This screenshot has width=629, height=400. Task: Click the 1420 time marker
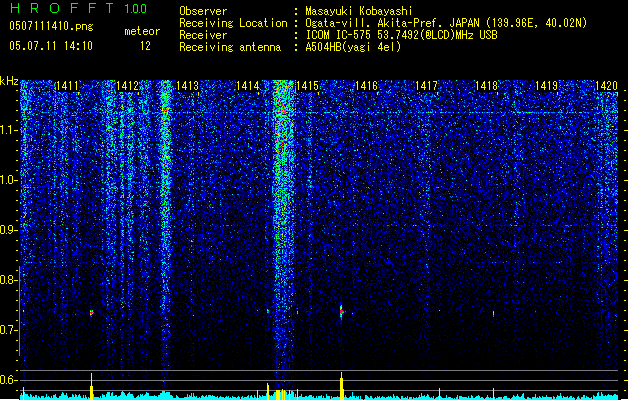pyautogui.click(x=606, y=86)
